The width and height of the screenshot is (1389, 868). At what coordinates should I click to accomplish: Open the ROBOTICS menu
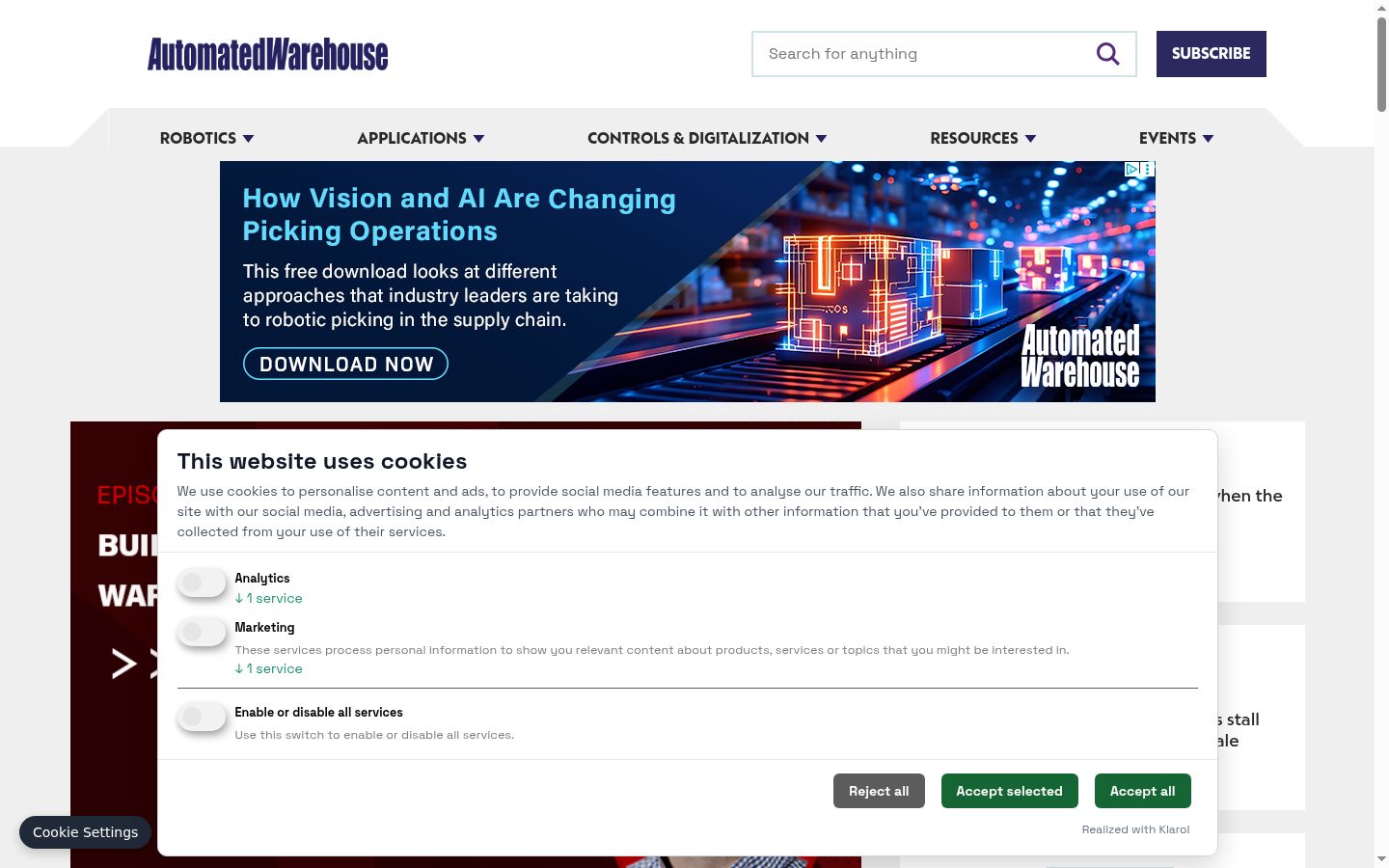(x=198, y=138)
